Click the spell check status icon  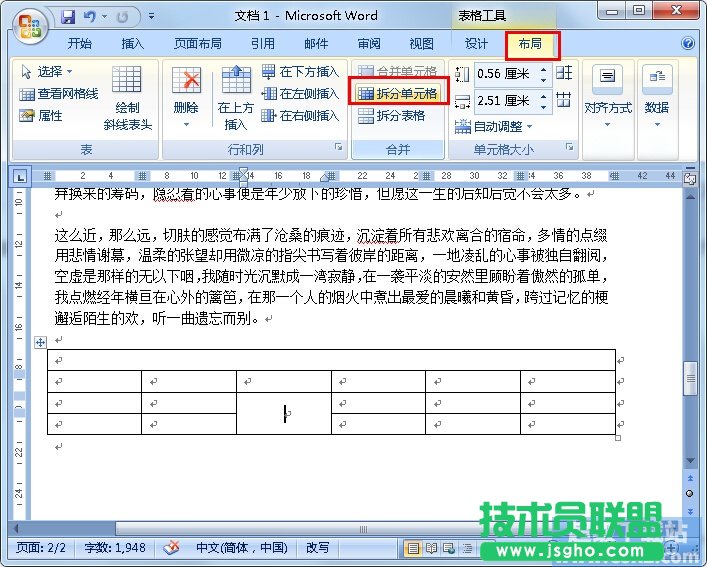click(x=171, y=548)
